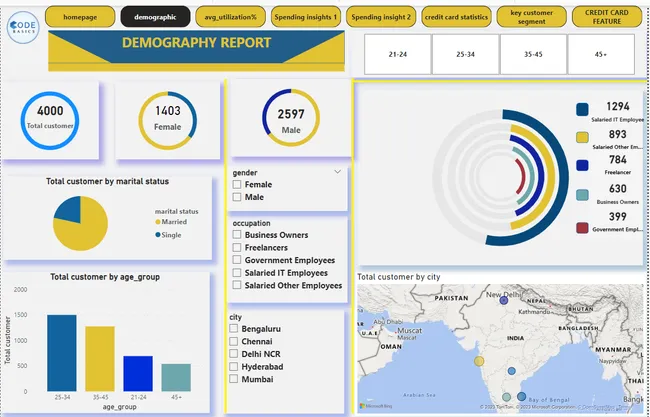This screenshot has width=650, height=417.
Task: Select the Single pie slice
Action: (70, 209)
